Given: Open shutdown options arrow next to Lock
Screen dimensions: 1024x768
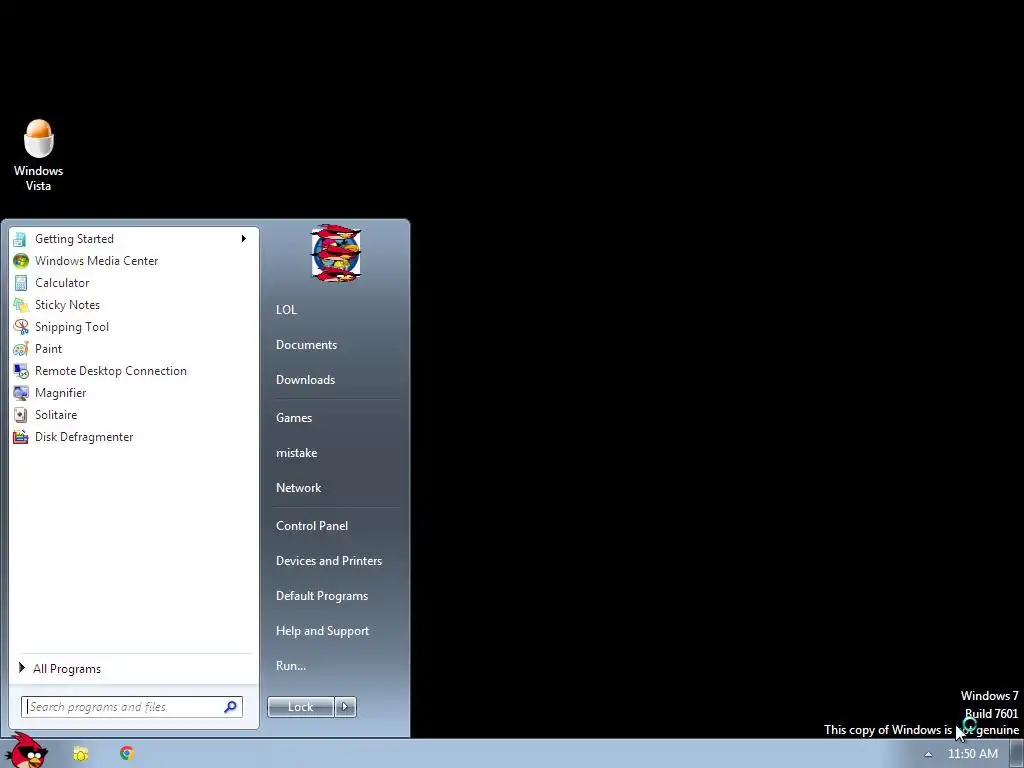Looking at the screenshot, I should 345,707.
